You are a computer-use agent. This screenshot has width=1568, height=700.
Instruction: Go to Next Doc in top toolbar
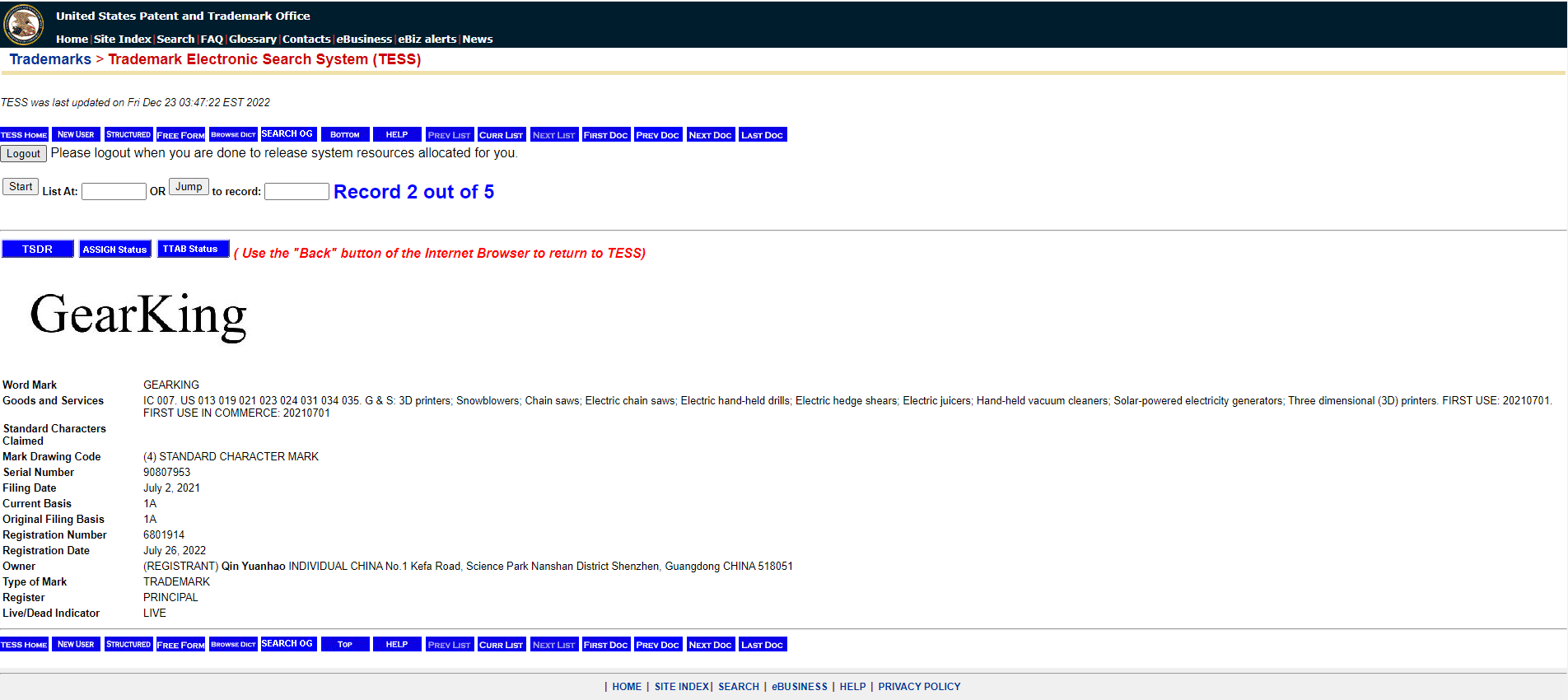tap(710, 134)
